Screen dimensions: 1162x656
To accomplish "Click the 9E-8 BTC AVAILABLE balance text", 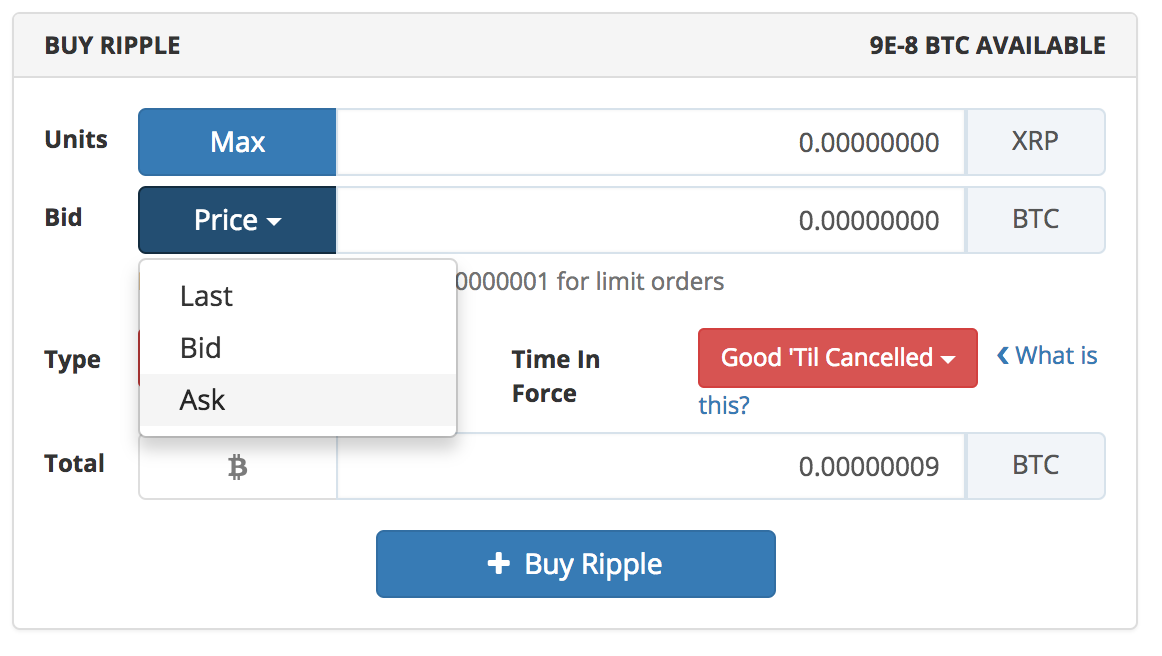I will click(x=987, y=46).
